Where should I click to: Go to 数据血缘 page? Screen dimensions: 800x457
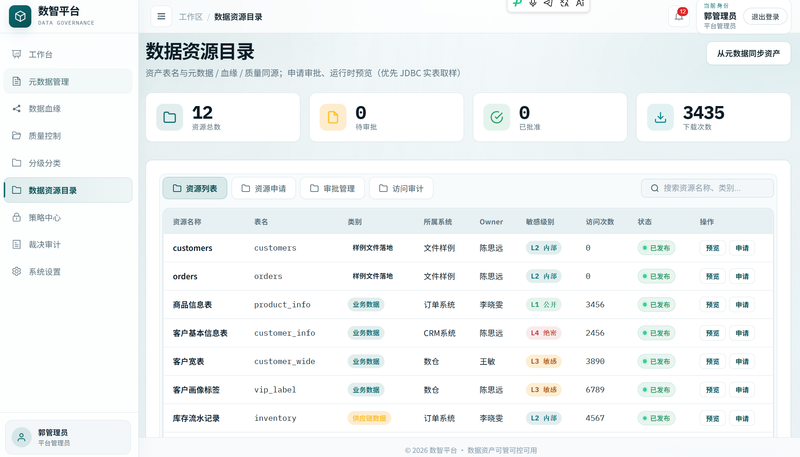coord(68,108)
